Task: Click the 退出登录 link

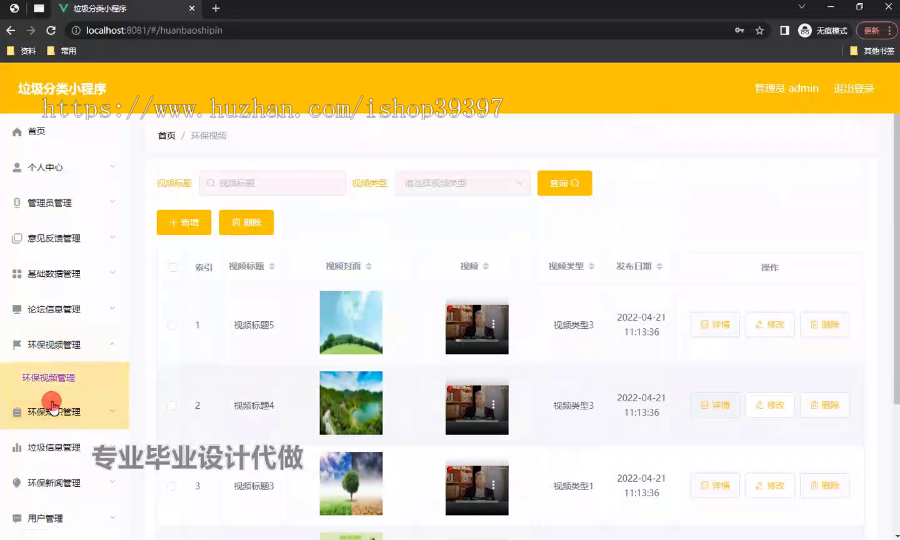Action: (x=854, y=88)
